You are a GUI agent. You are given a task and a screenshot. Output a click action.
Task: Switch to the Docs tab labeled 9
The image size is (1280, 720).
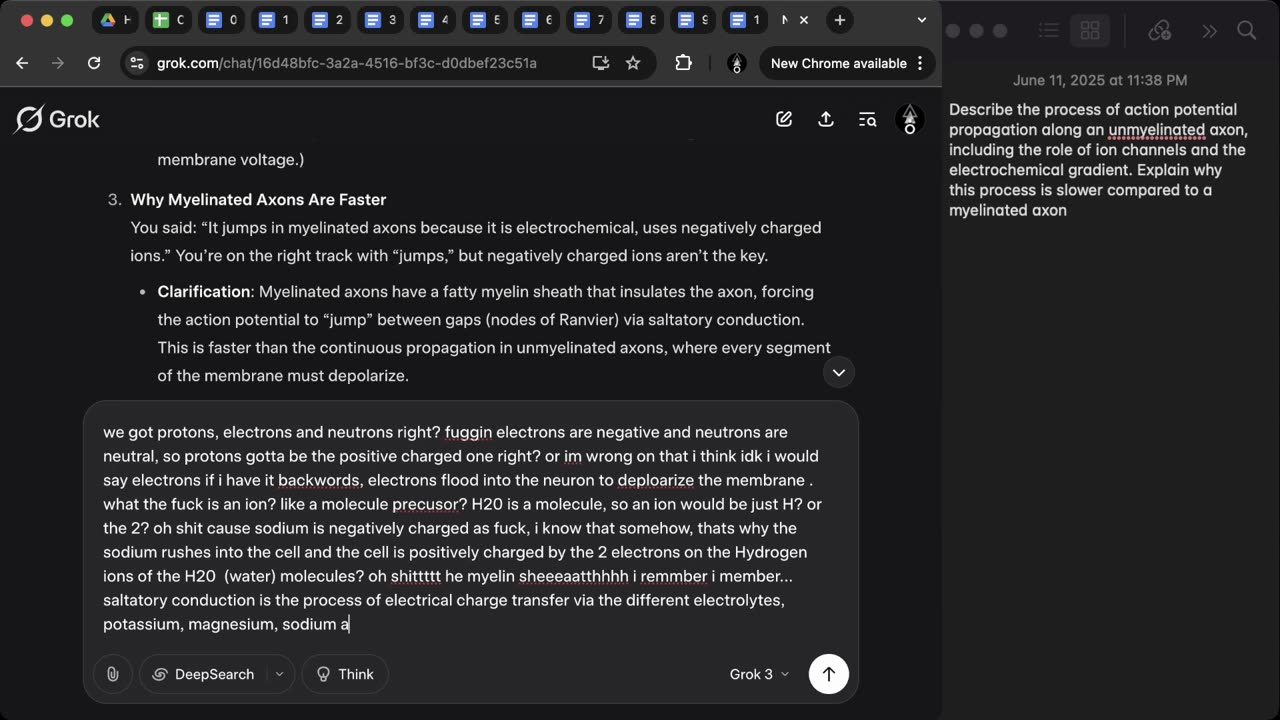[693, 20]
